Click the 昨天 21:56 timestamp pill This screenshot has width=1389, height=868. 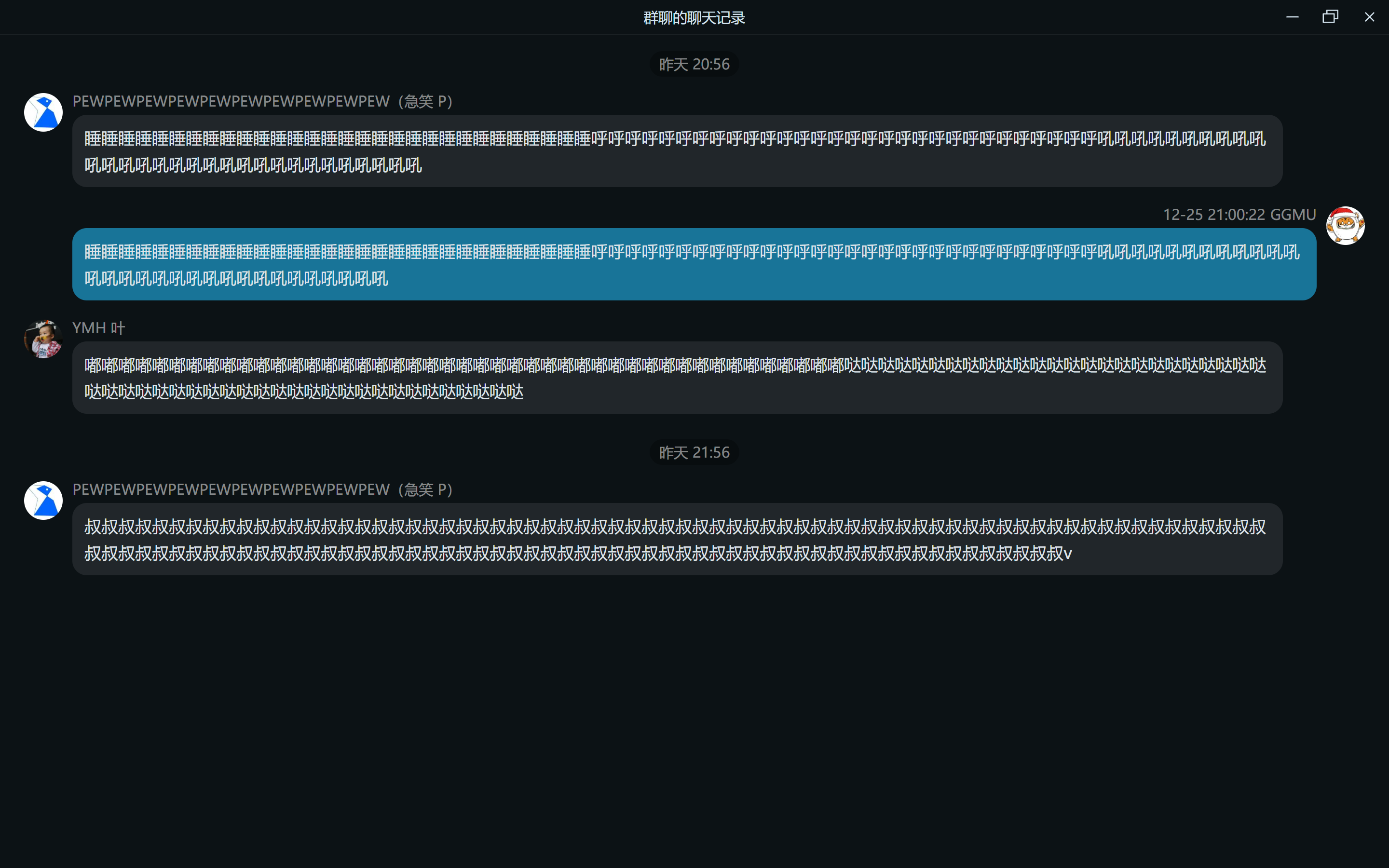694,452
